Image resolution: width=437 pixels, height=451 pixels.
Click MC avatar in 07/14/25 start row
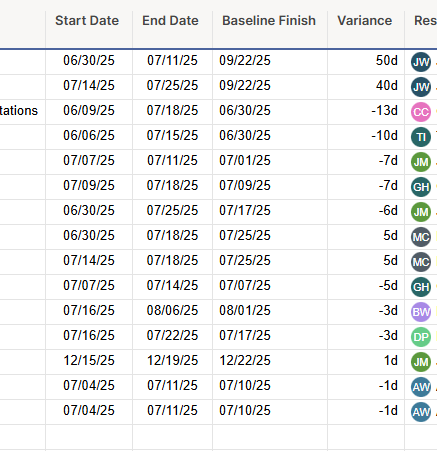tap(421, 262)
